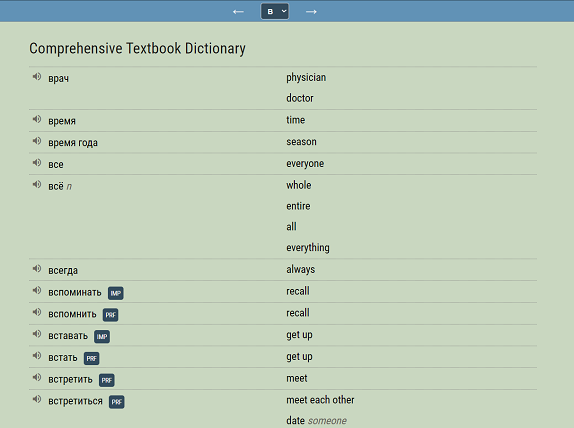
Task: Click the IMP badge next to вспоминать
Action: [x=116, y=293]
